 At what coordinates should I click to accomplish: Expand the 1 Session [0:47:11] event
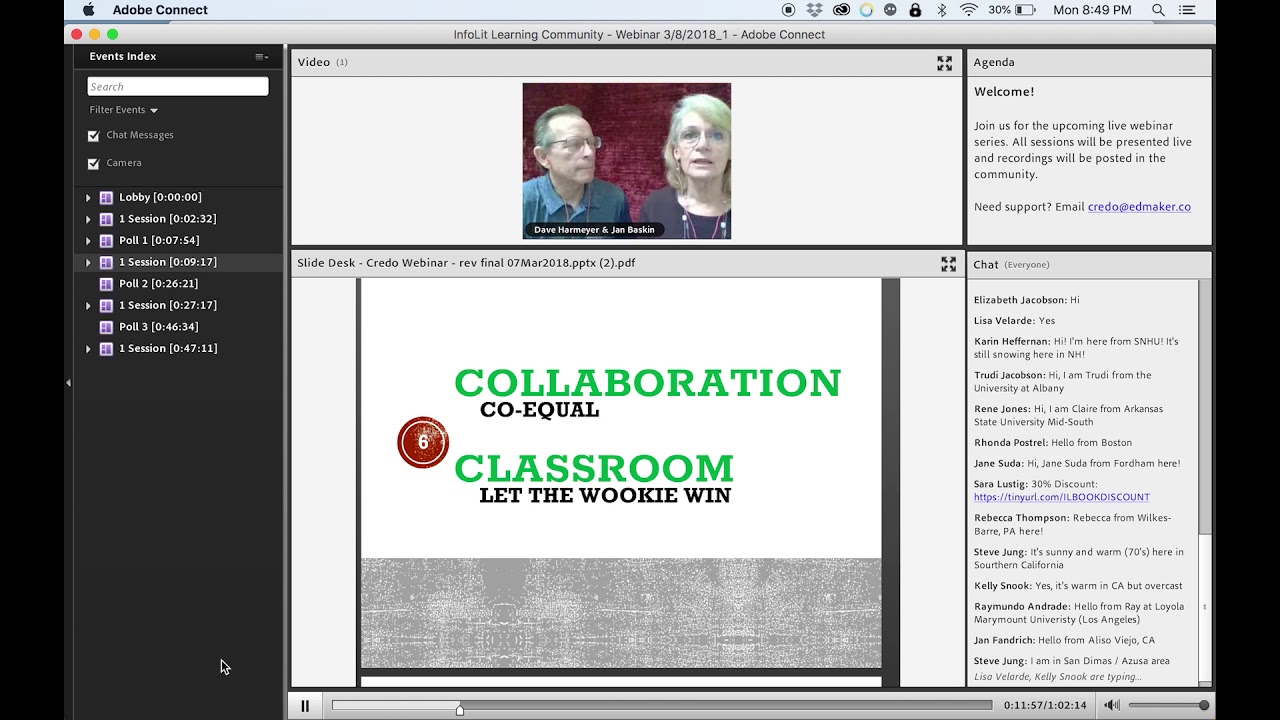pos(88,349)
